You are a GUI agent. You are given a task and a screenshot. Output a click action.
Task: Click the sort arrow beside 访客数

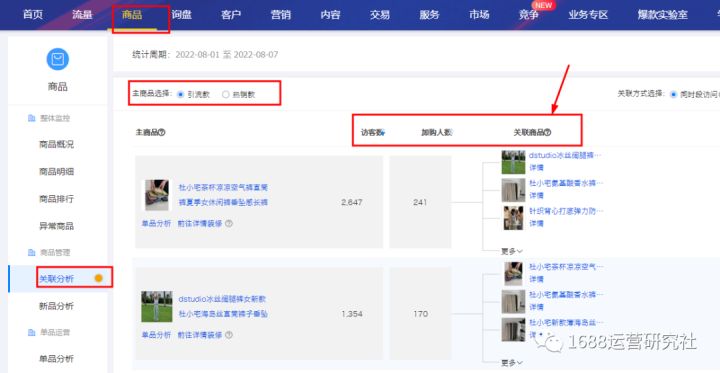[382, 133]
